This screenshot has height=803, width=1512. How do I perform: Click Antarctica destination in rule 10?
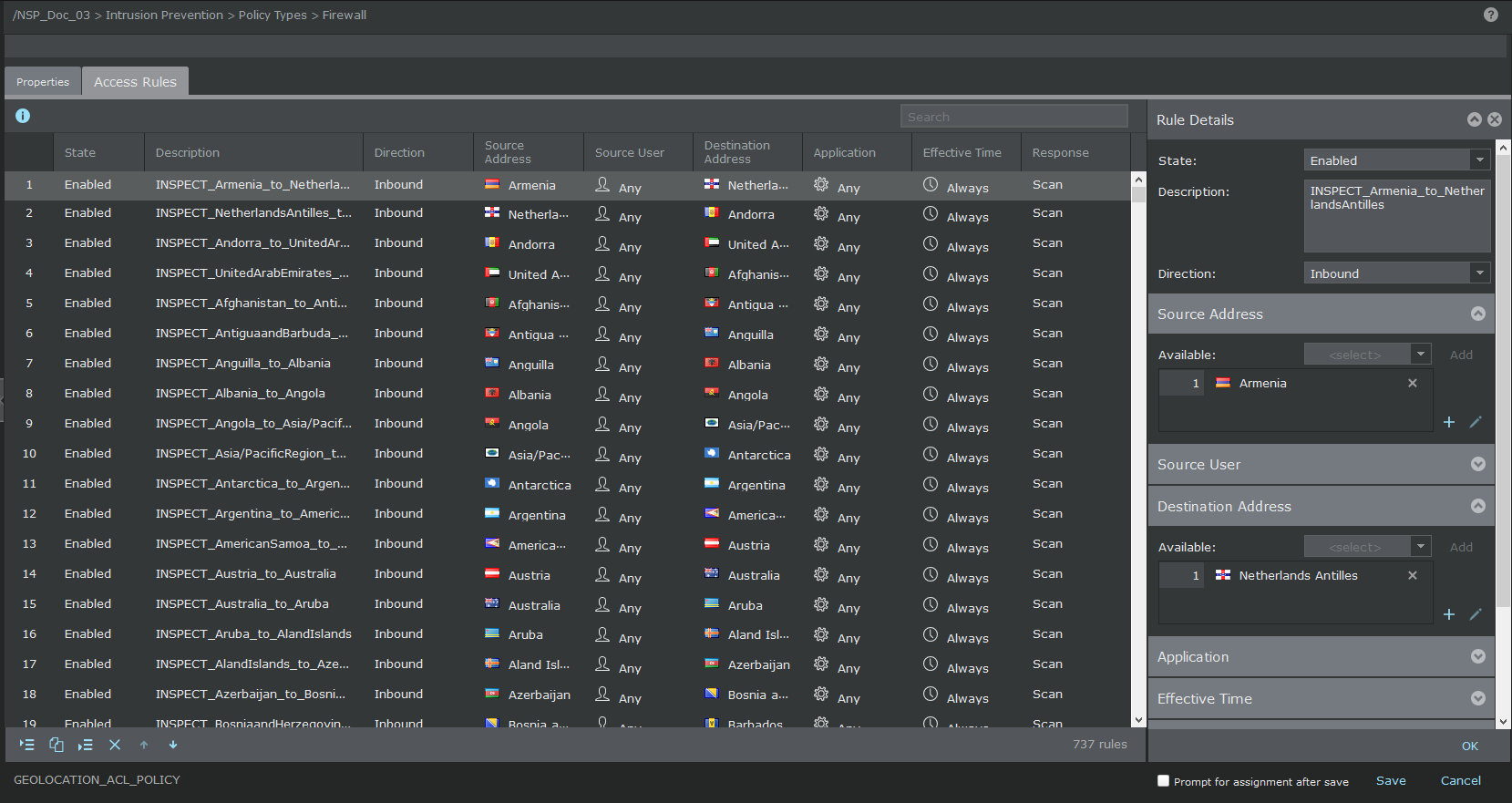click(x=759, y=455)
